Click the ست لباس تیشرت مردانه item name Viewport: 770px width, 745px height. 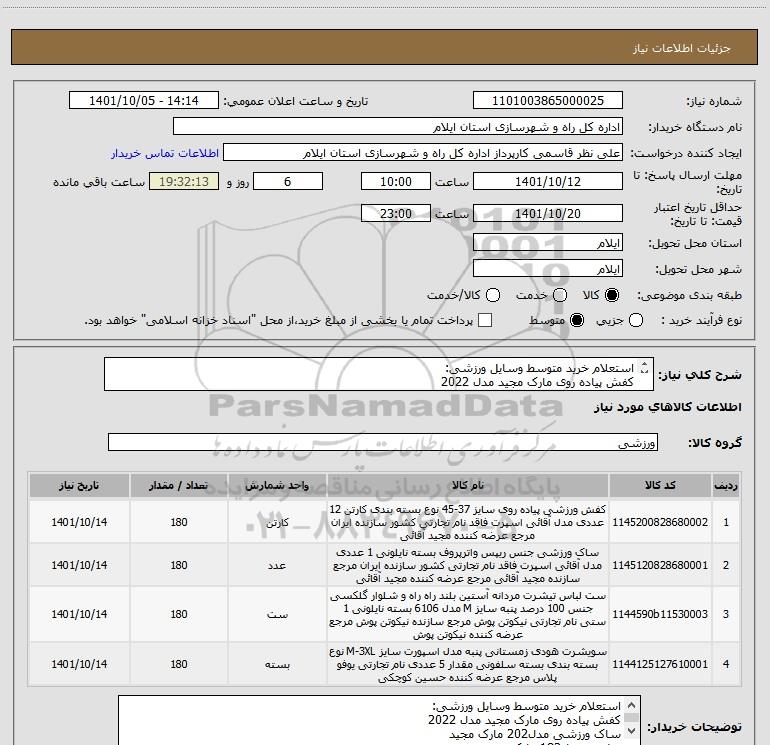(468, 614)
